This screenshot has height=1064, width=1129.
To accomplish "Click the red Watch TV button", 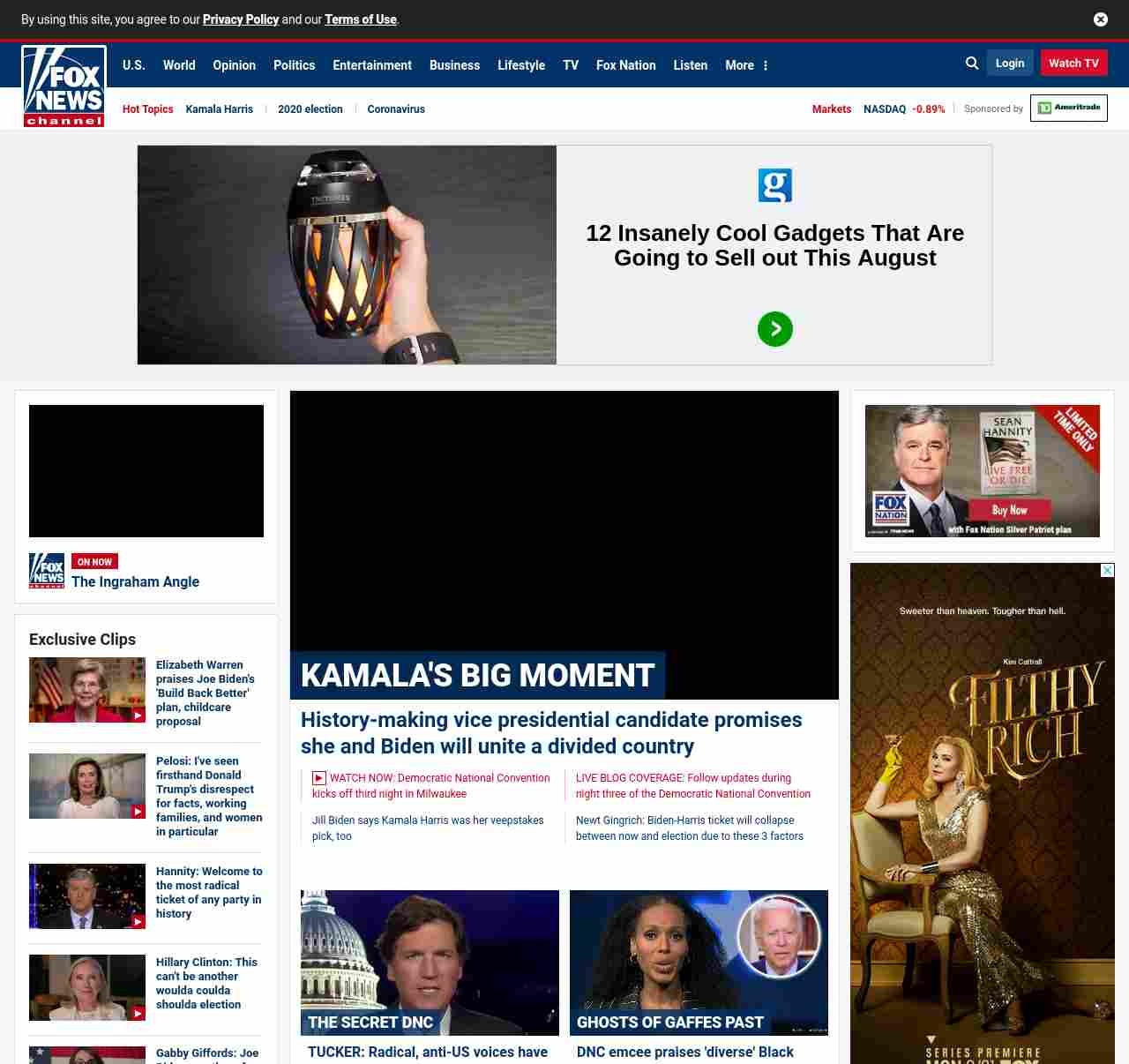I will [1073, 64].
